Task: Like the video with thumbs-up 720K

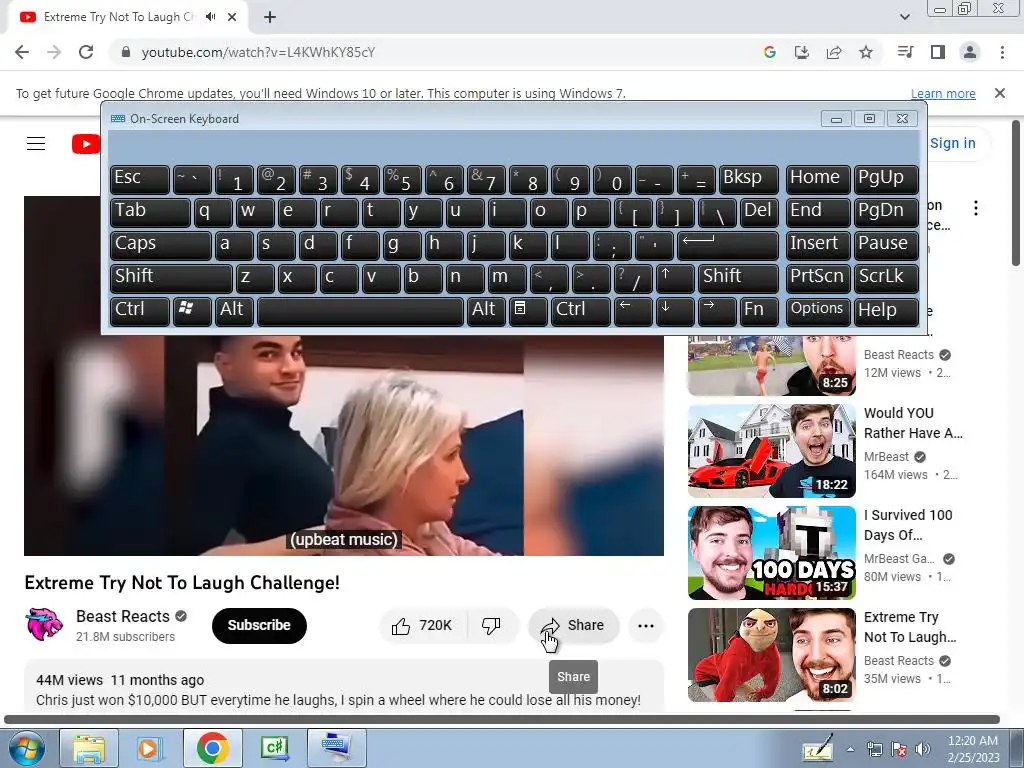Action: (x=423, y=626)
